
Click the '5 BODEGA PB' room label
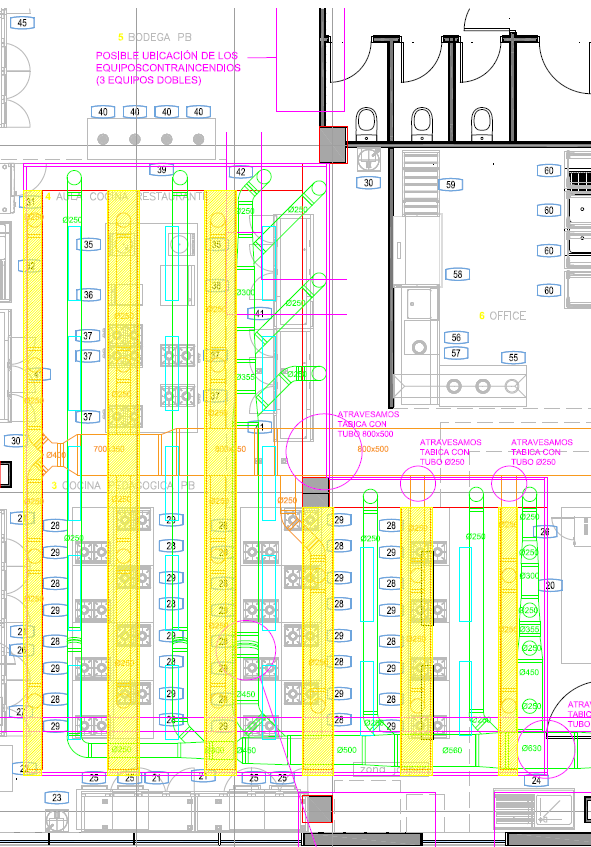(x=155, y=37)
